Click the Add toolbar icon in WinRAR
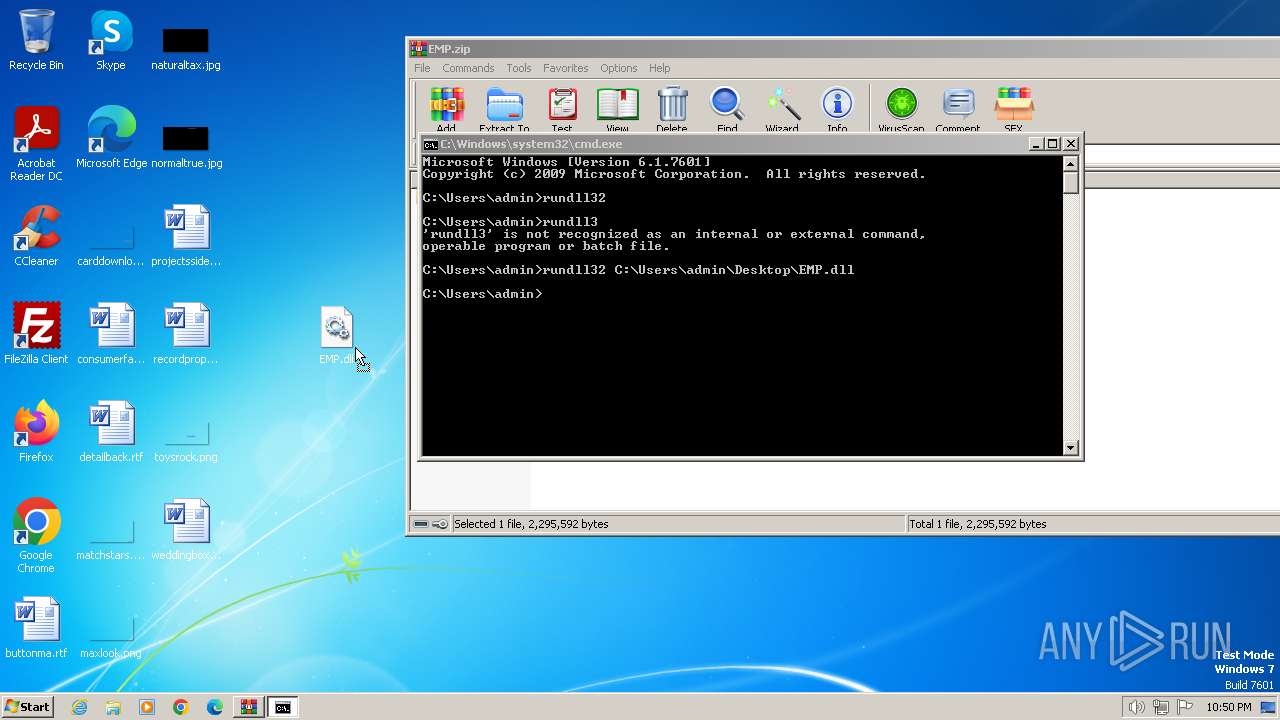The width and height of the screenshot is (1280, 720). point(446,110)
